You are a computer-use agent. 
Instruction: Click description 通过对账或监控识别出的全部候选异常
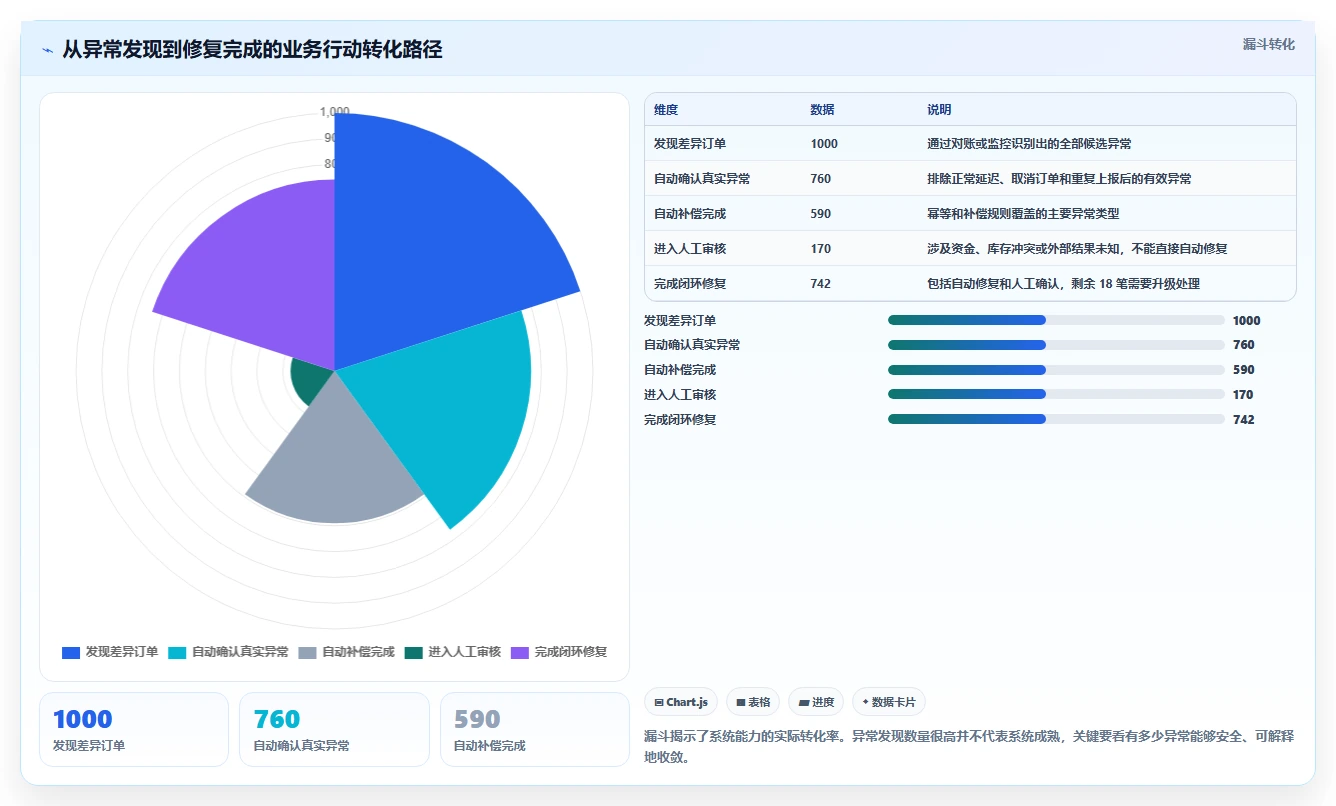(1029, 144)
